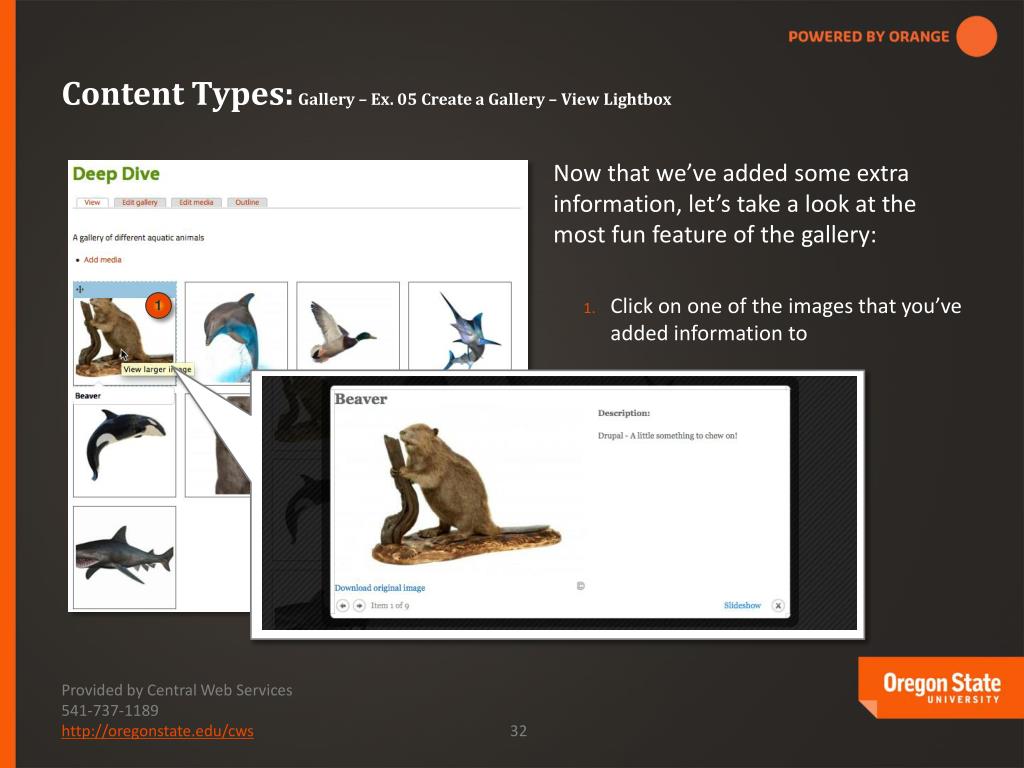
Task: Click the Oregon State University logo
Action: (x=940, y=689)
